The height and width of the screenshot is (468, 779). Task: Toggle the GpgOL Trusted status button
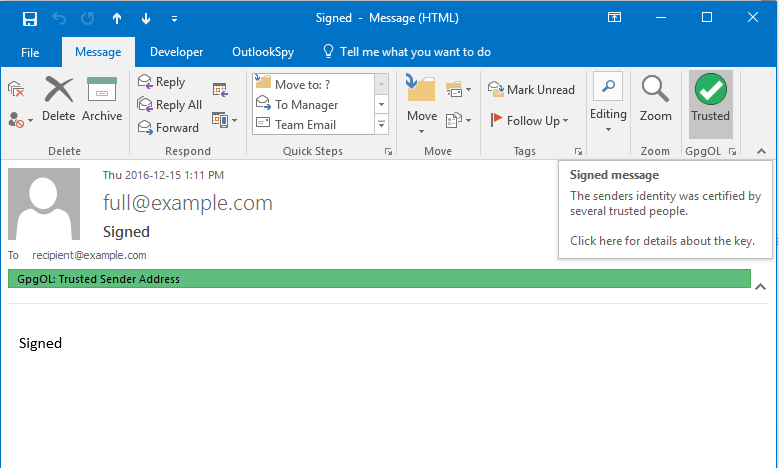tap(710, 100)
